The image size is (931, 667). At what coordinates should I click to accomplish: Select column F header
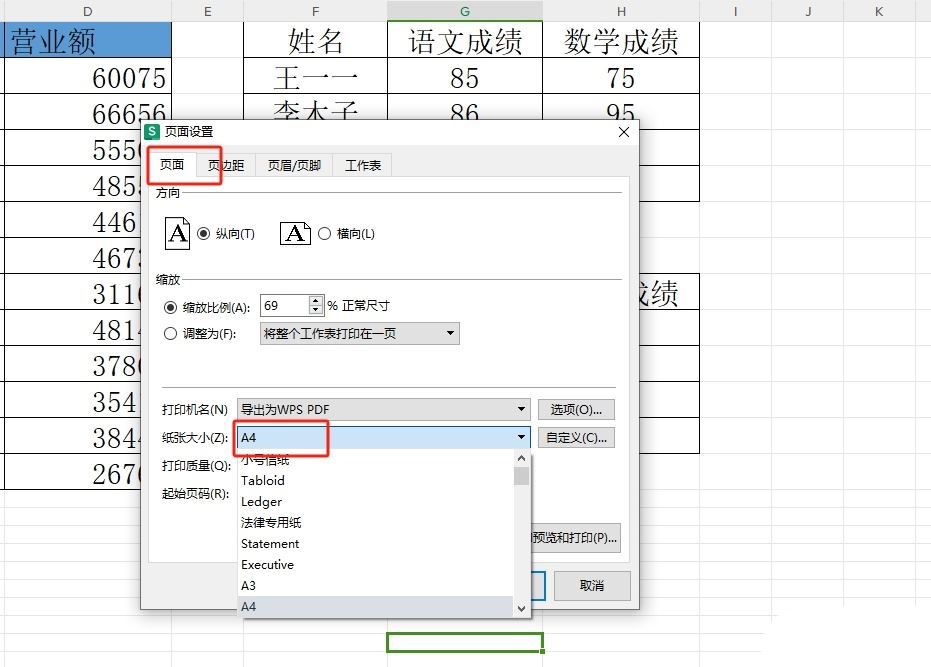click(315, 11)
